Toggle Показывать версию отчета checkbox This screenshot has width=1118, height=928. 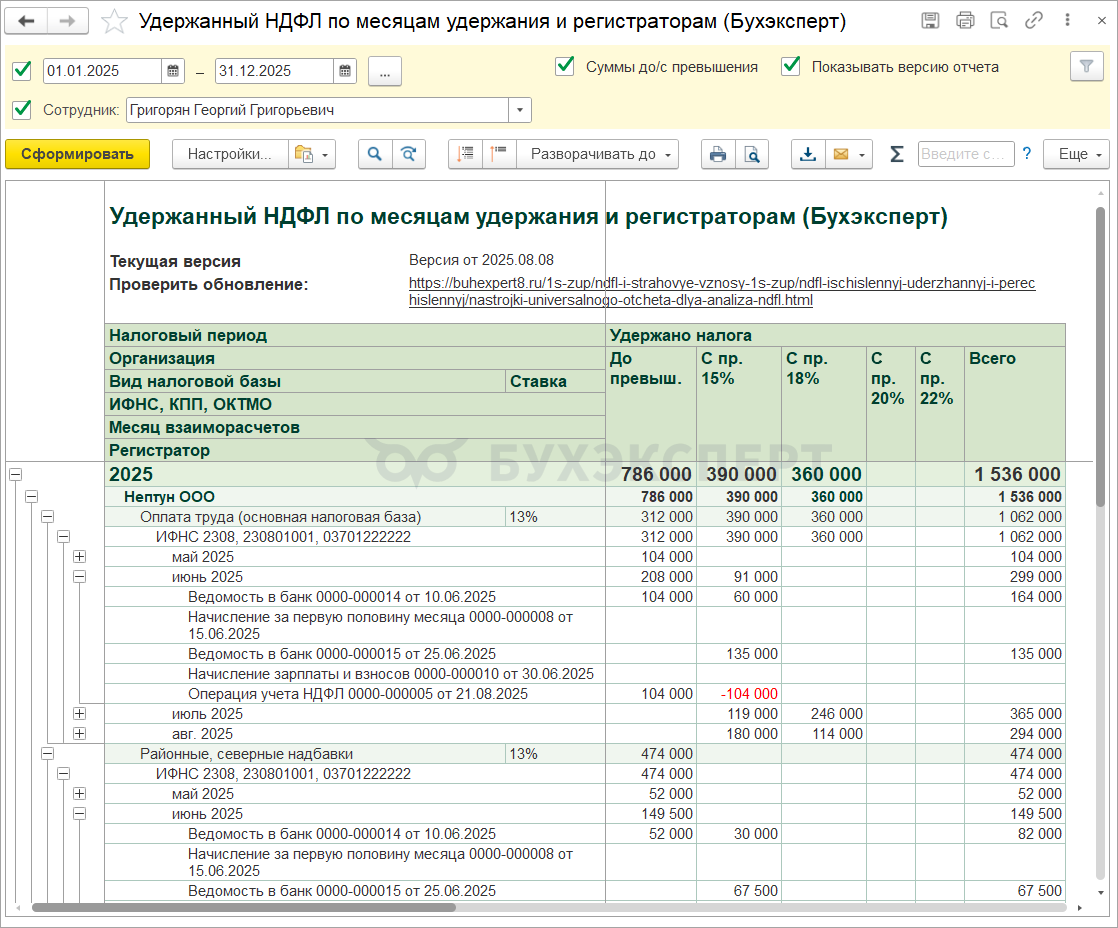click(791, 66)
